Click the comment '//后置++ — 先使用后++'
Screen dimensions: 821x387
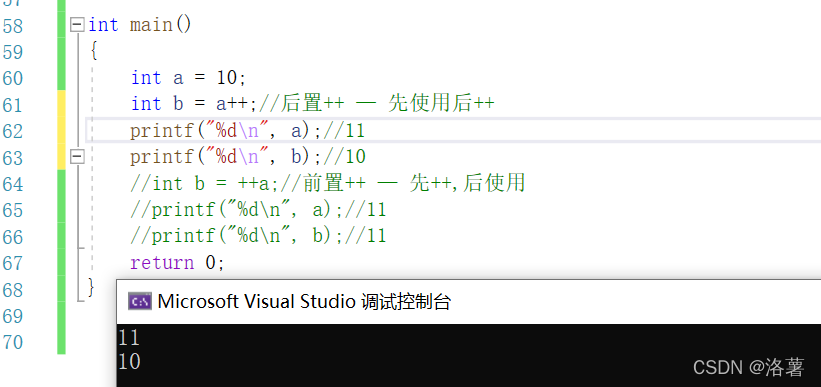click(376, 104)
